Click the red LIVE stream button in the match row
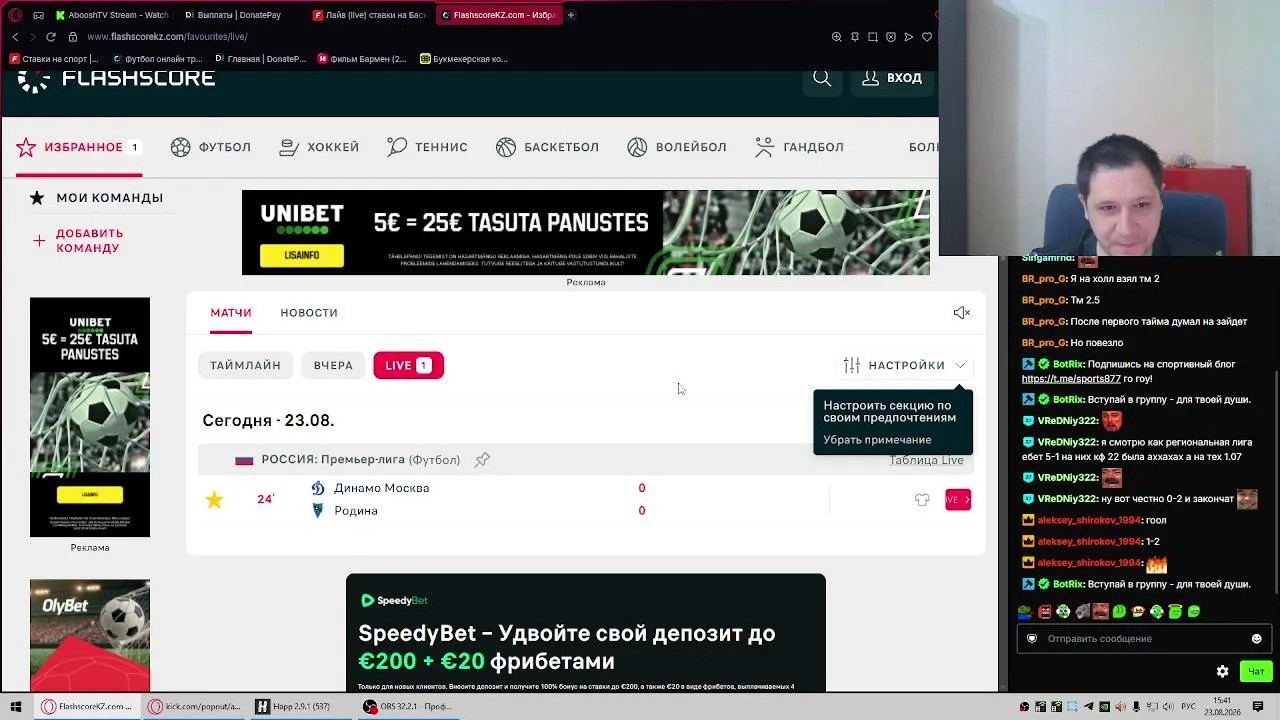Screen dimensions: 1280x720 pyautogui.click(x=958, y=499)
